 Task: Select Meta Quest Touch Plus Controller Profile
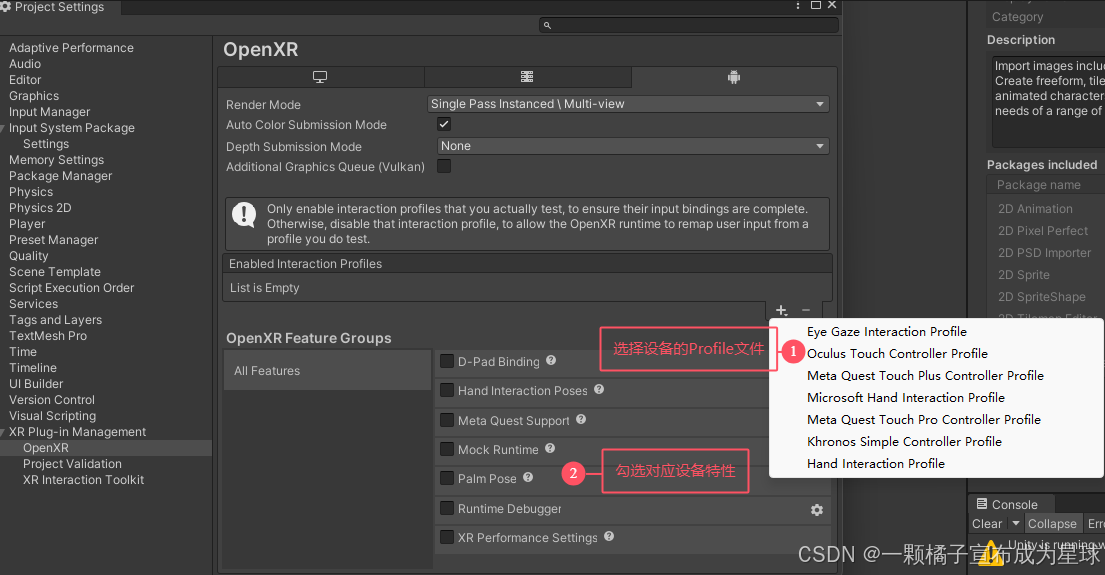[x=925, y=376]
